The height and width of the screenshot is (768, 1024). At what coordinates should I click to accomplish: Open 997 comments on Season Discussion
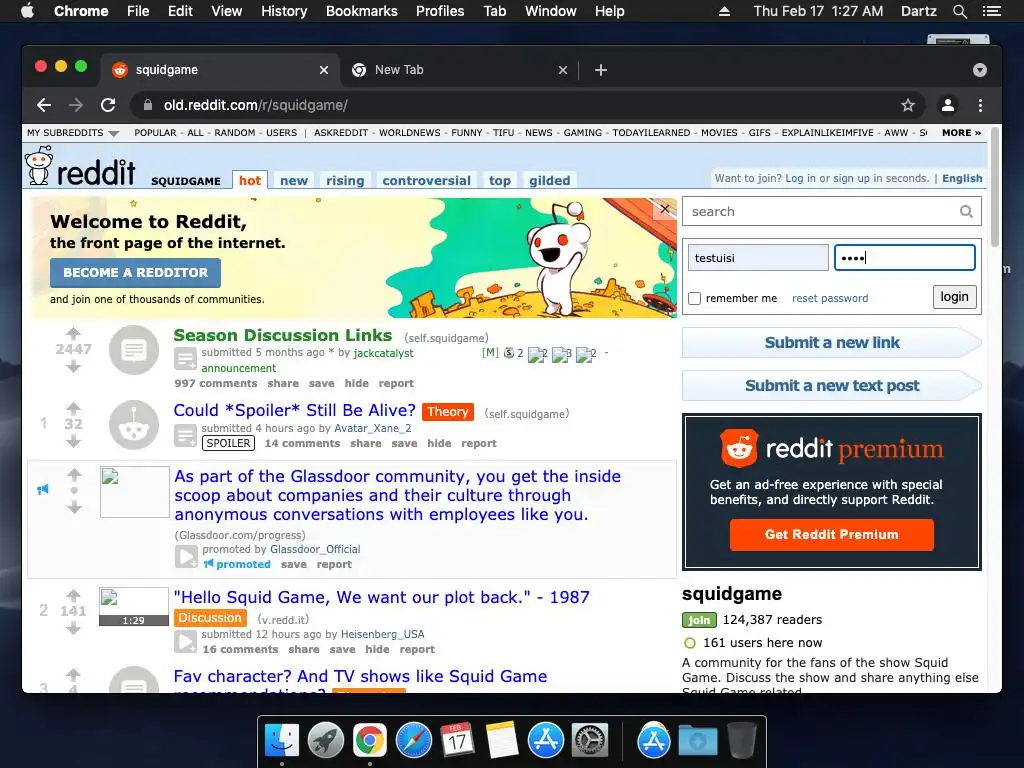coord(216,383)
